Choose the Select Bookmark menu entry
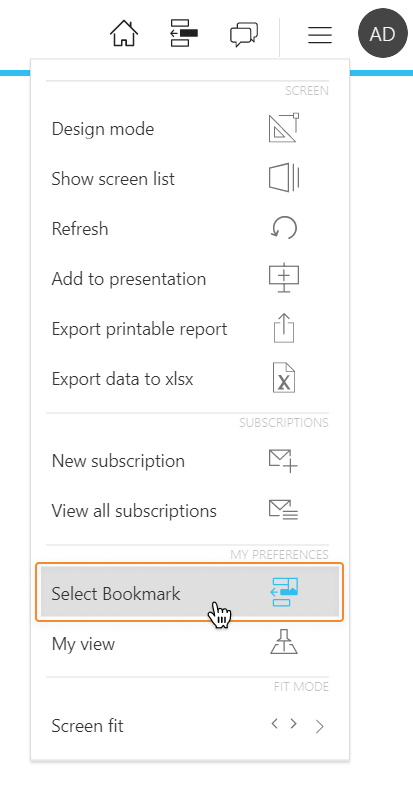413x805 pixels. 190,592
